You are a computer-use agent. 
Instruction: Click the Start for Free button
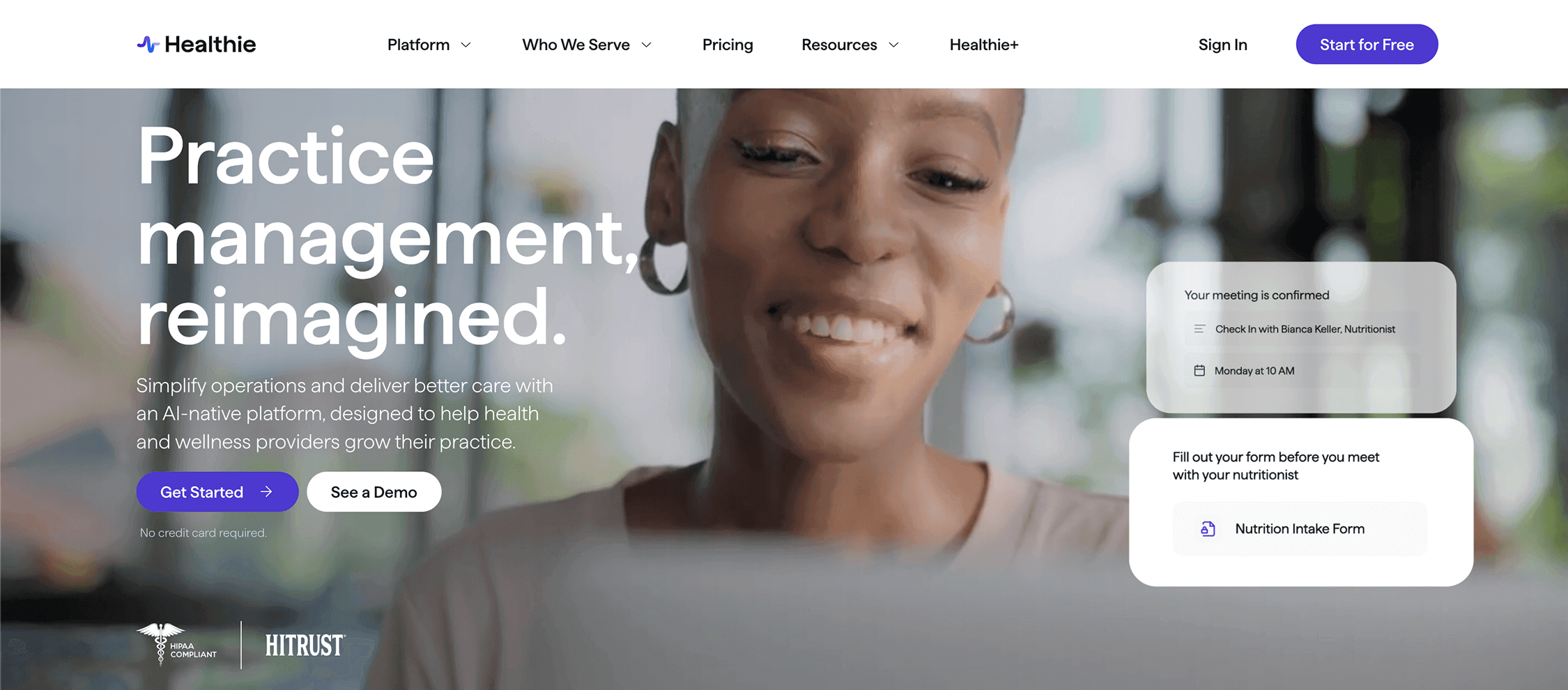(1367, 45)
